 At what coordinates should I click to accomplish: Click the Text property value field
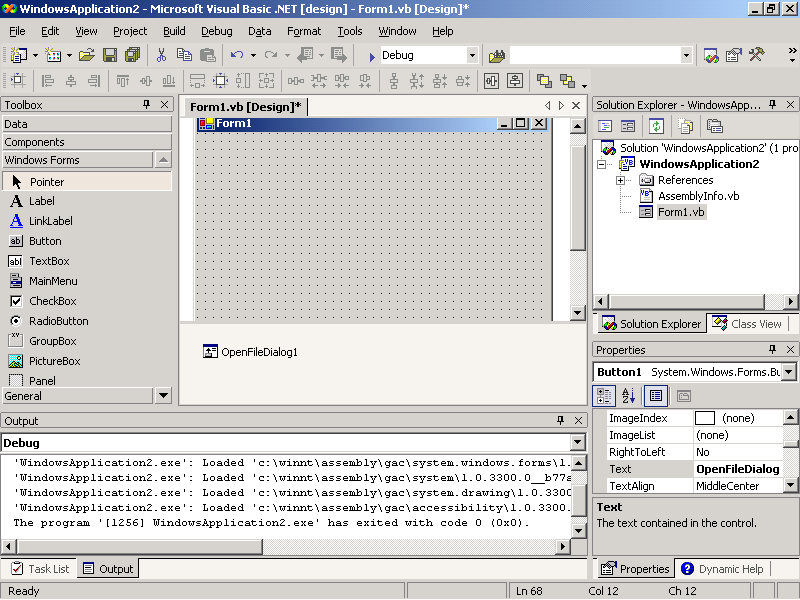pyautogui.click(x=738, y=469)
